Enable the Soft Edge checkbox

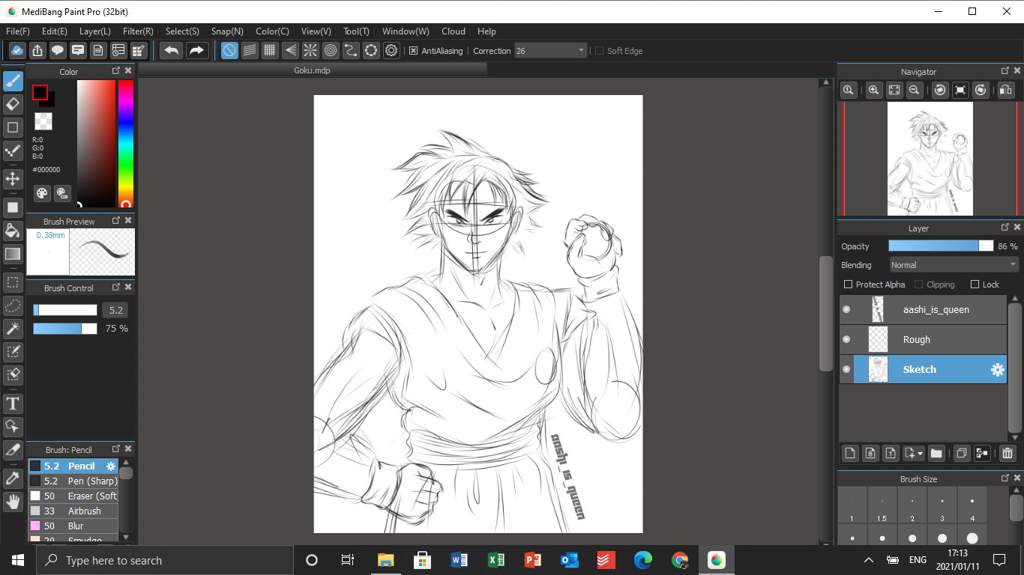click(x=599, y=50)
